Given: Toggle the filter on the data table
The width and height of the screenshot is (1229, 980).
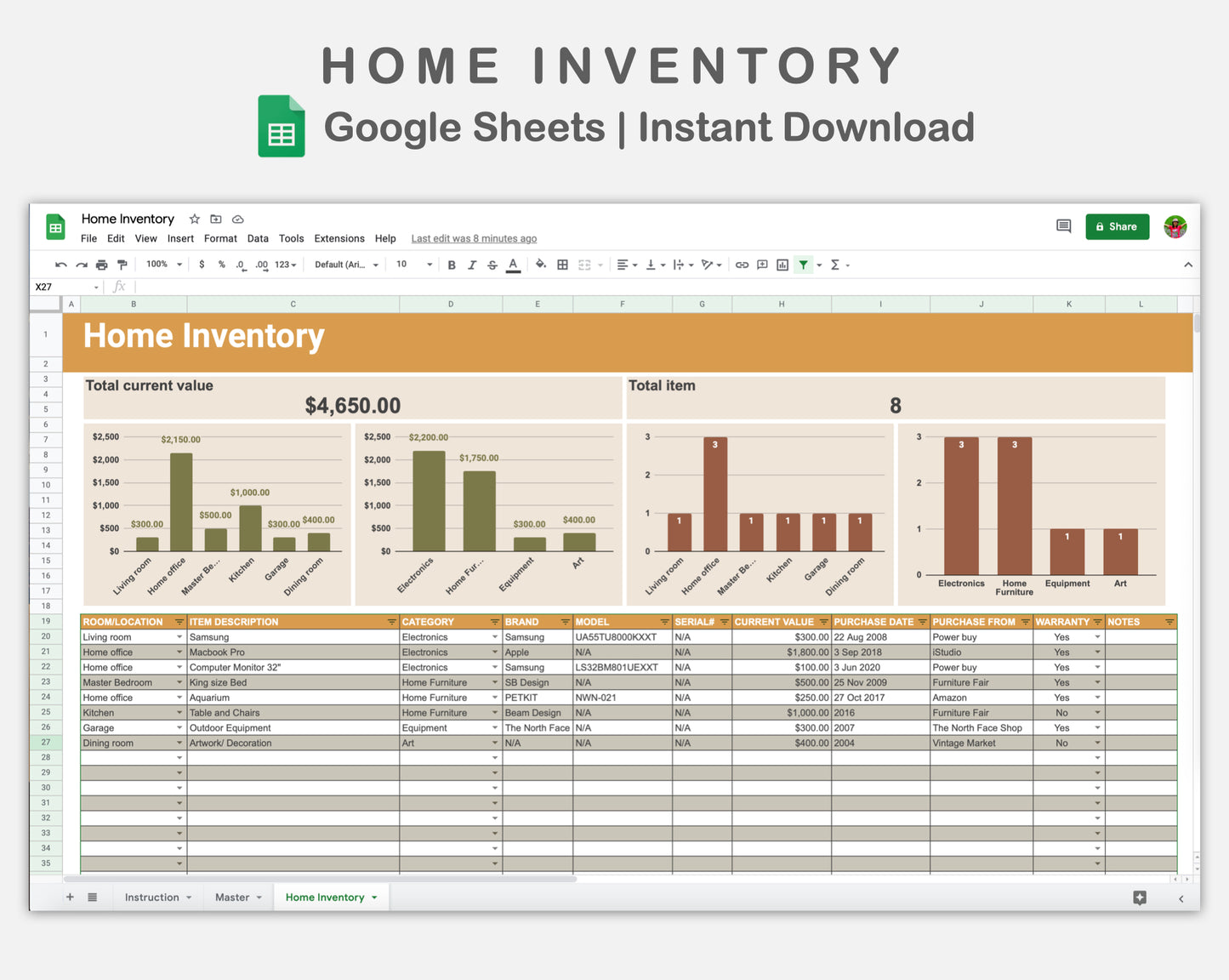Looking at the screenshot, I should click(803, 265).
